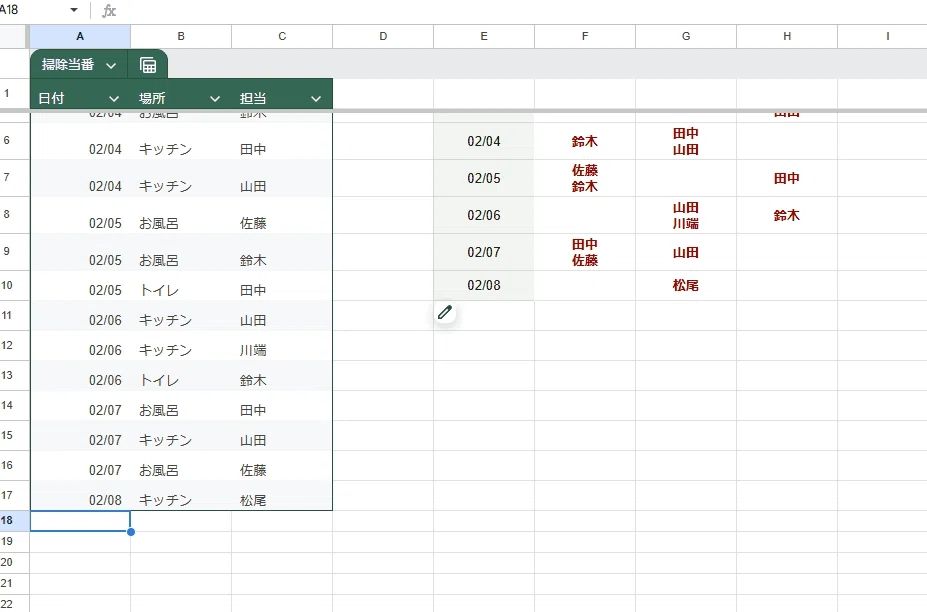Select column G header
The height and width of the screenshot is (612, 927).
[686, 36]
